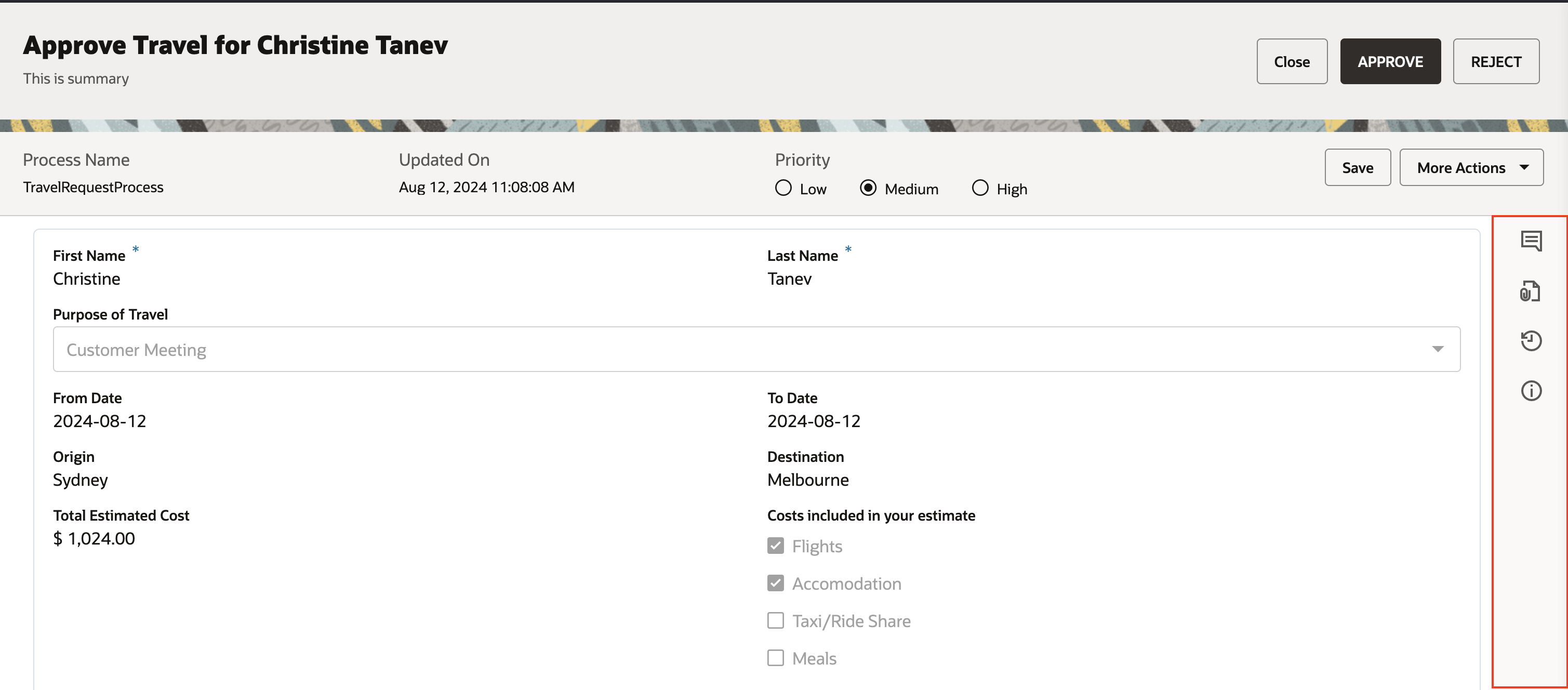
Task: Expand the Purpose of Travel dropdown
Action: 1438,349
